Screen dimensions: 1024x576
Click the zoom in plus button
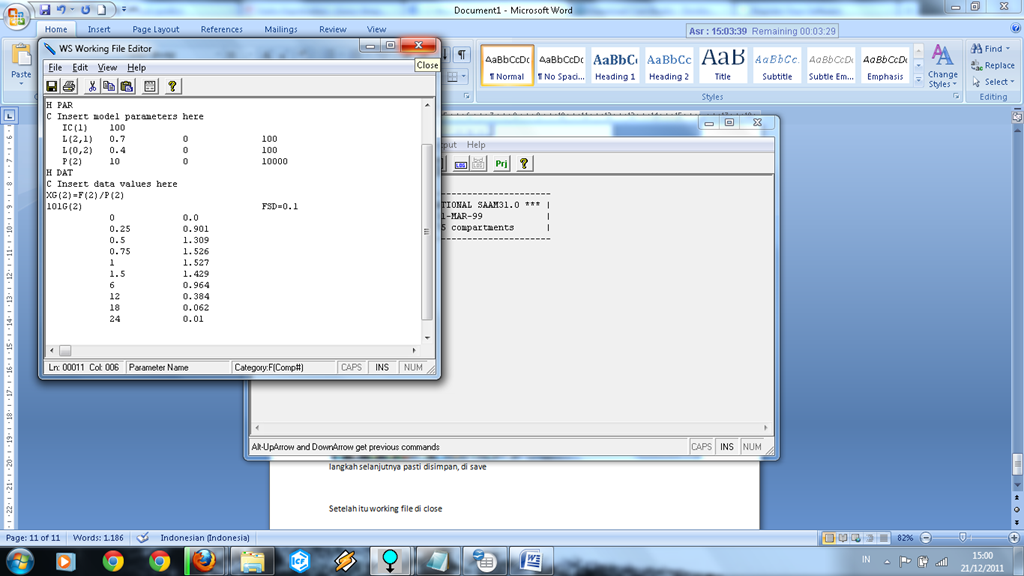(x=1014, y=538)
